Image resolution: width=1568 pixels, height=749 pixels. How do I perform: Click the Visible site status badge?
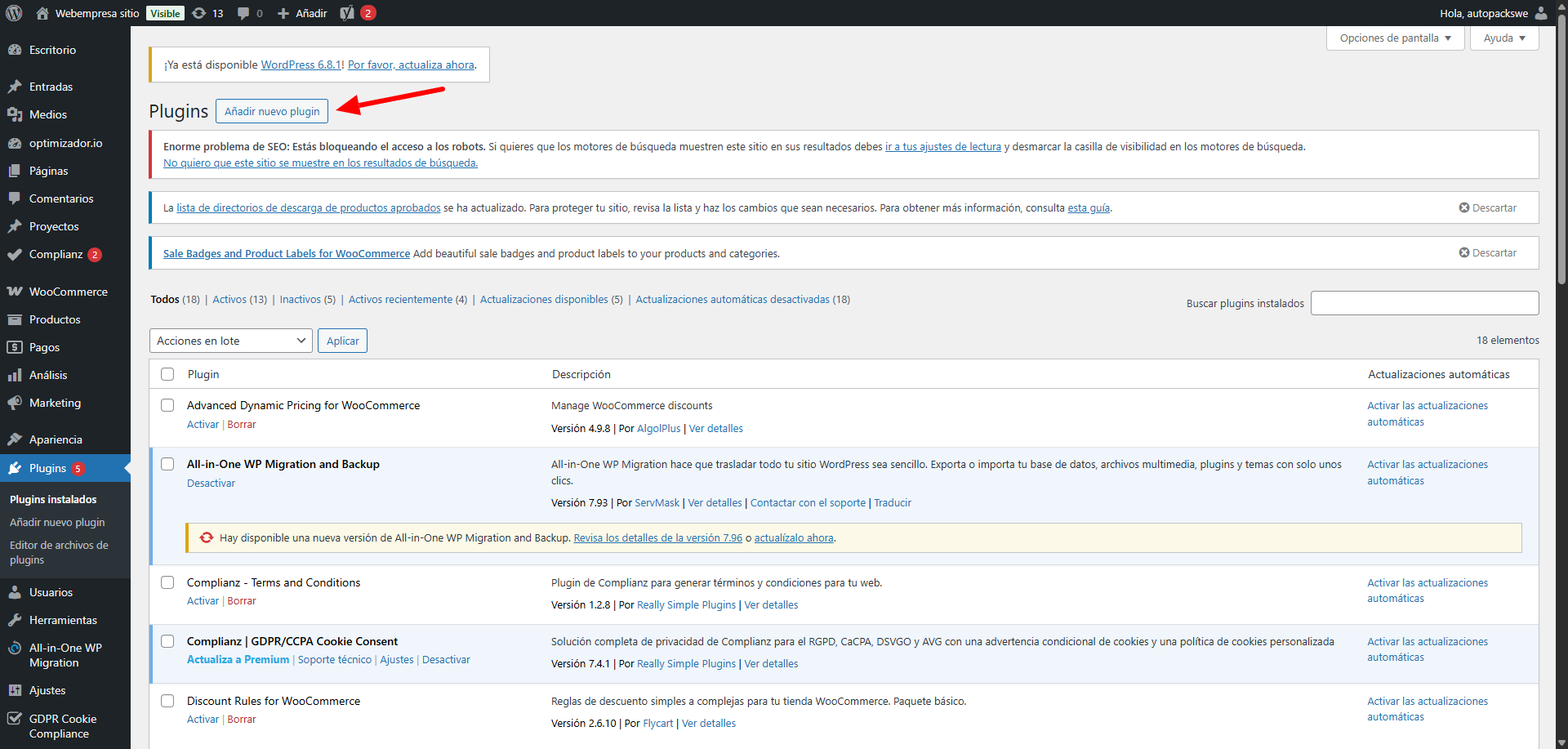tap(165, 13)
